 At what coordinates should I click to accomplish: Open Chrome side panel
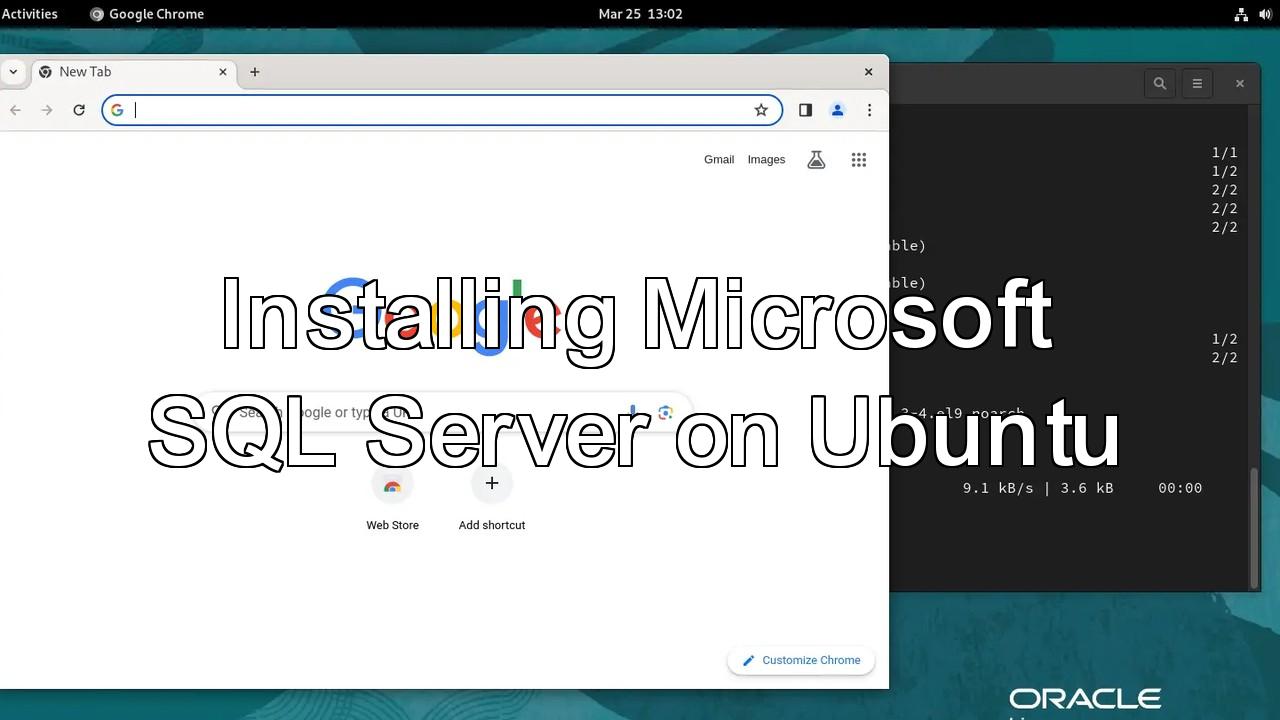coord(805,110)
